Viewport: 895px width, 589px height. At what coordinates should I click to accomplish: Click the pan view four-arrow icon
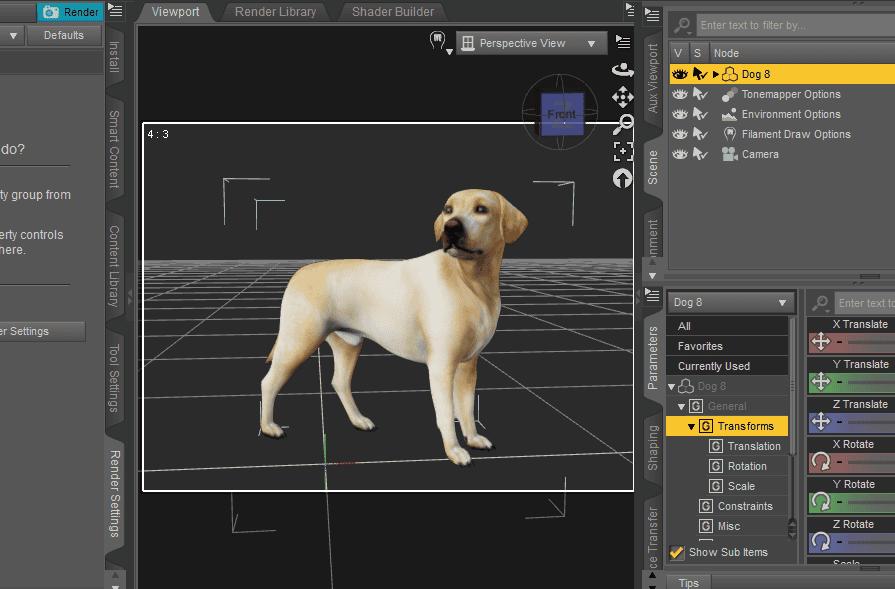pyautogui.click(x=622, y=96)
